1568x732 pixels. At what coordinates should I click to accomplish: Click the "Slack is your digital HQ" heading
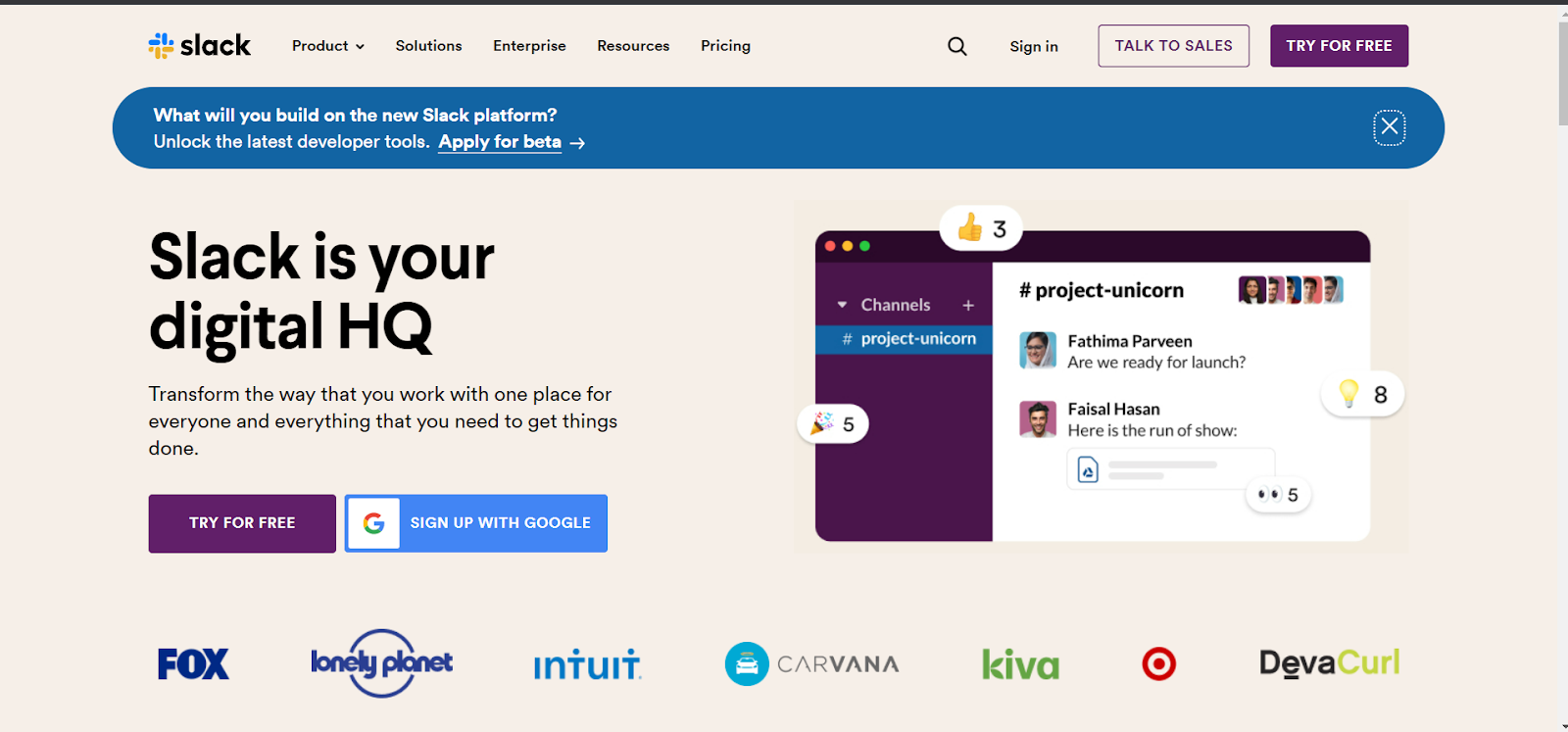point(321,291)
